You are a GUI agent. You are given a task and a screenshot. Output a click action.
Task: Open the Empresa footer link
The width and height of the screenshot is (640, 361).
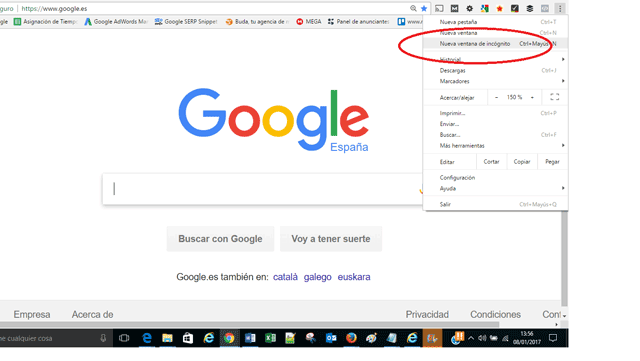point(32,314)
